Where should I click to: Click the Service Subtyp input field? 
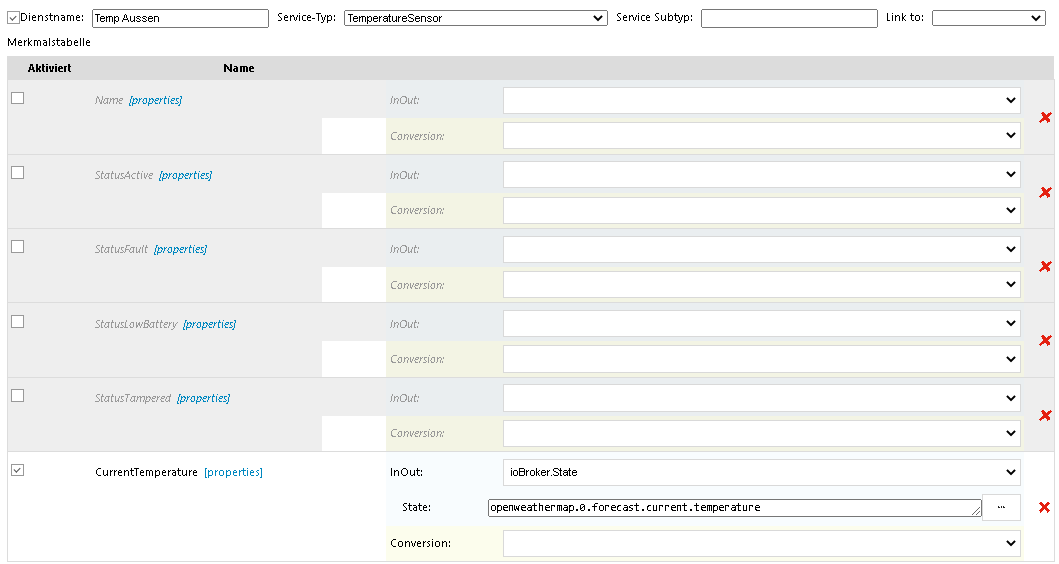pyautogui.click(x=788, y=18)
